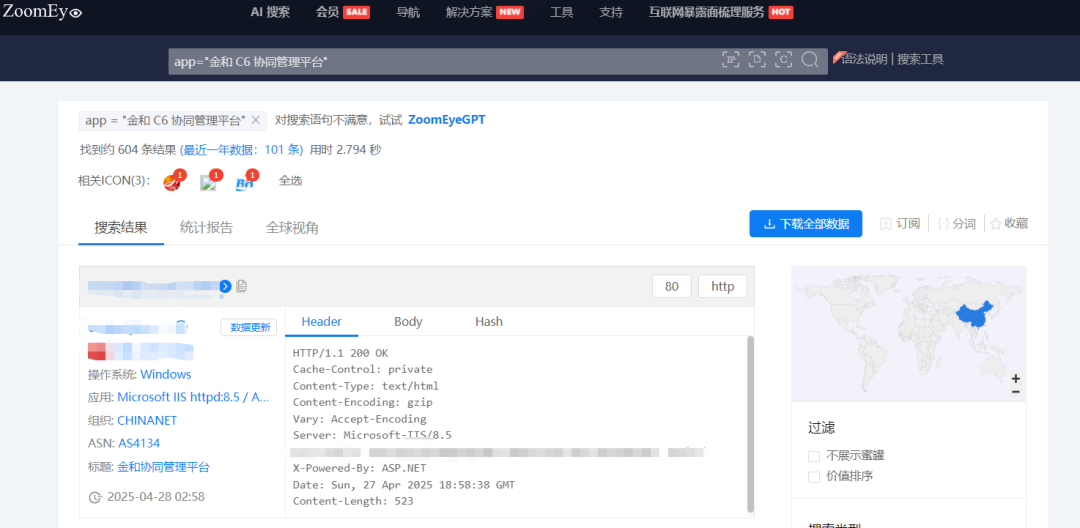Screen dimensions: 1080x528
Task: Open the 语法说明 link
Action: pos(864,59)
